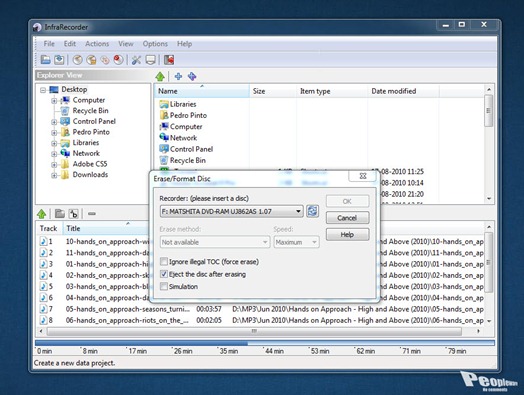Click the Help button in Erase dialog

pos(347,235)
